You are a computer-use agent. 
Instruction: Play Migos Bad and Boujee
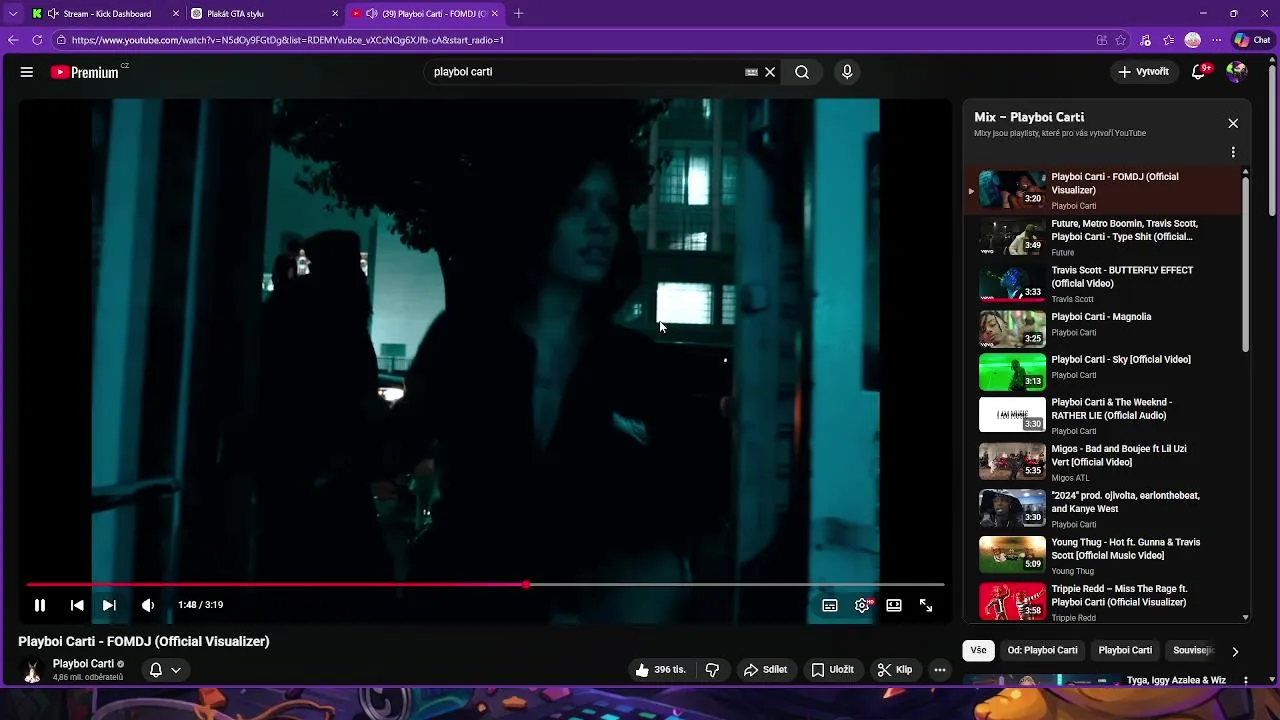tap(1103, 462)
